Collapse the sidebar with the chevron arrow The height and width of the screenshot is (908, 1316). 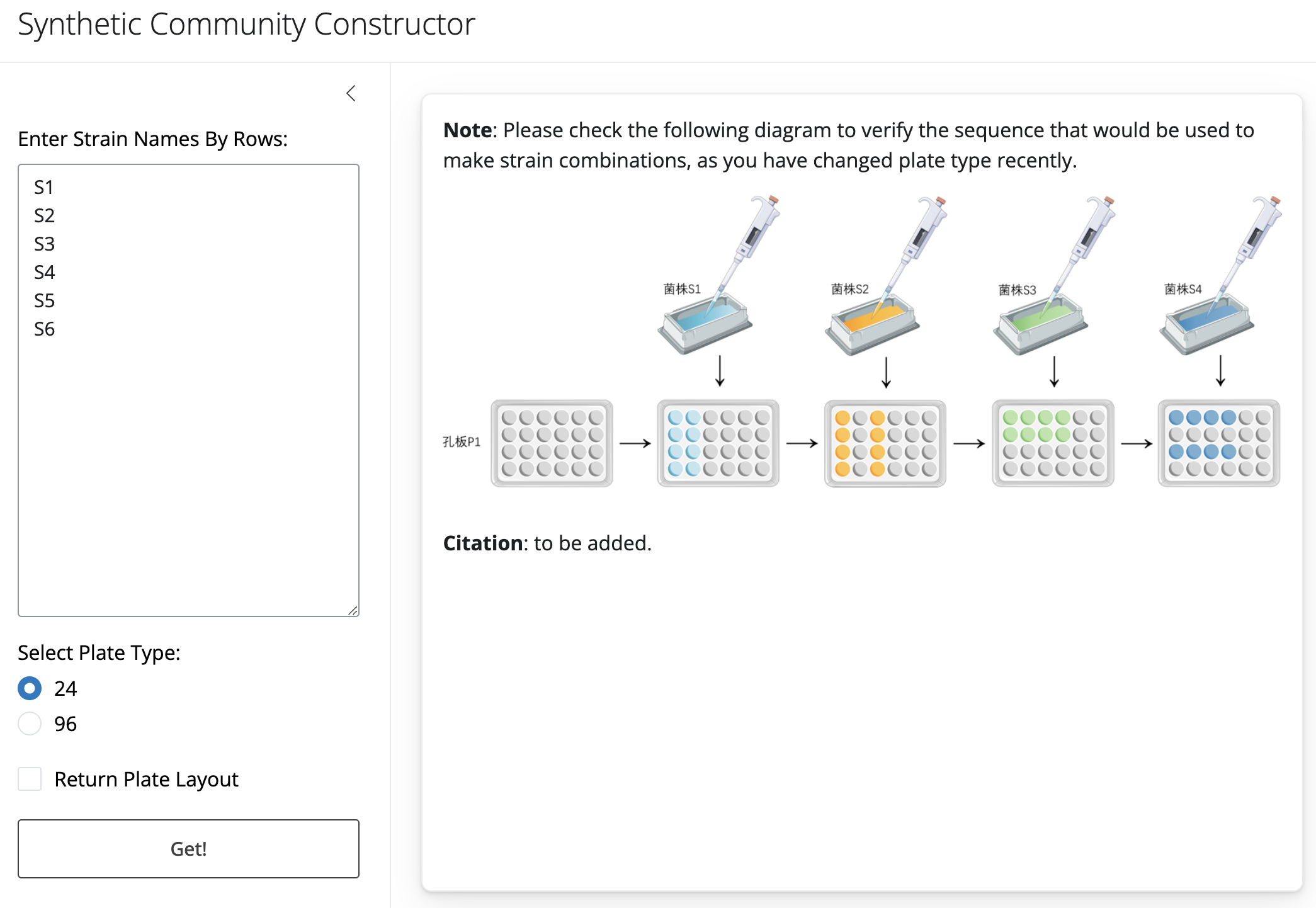[351, 94]
